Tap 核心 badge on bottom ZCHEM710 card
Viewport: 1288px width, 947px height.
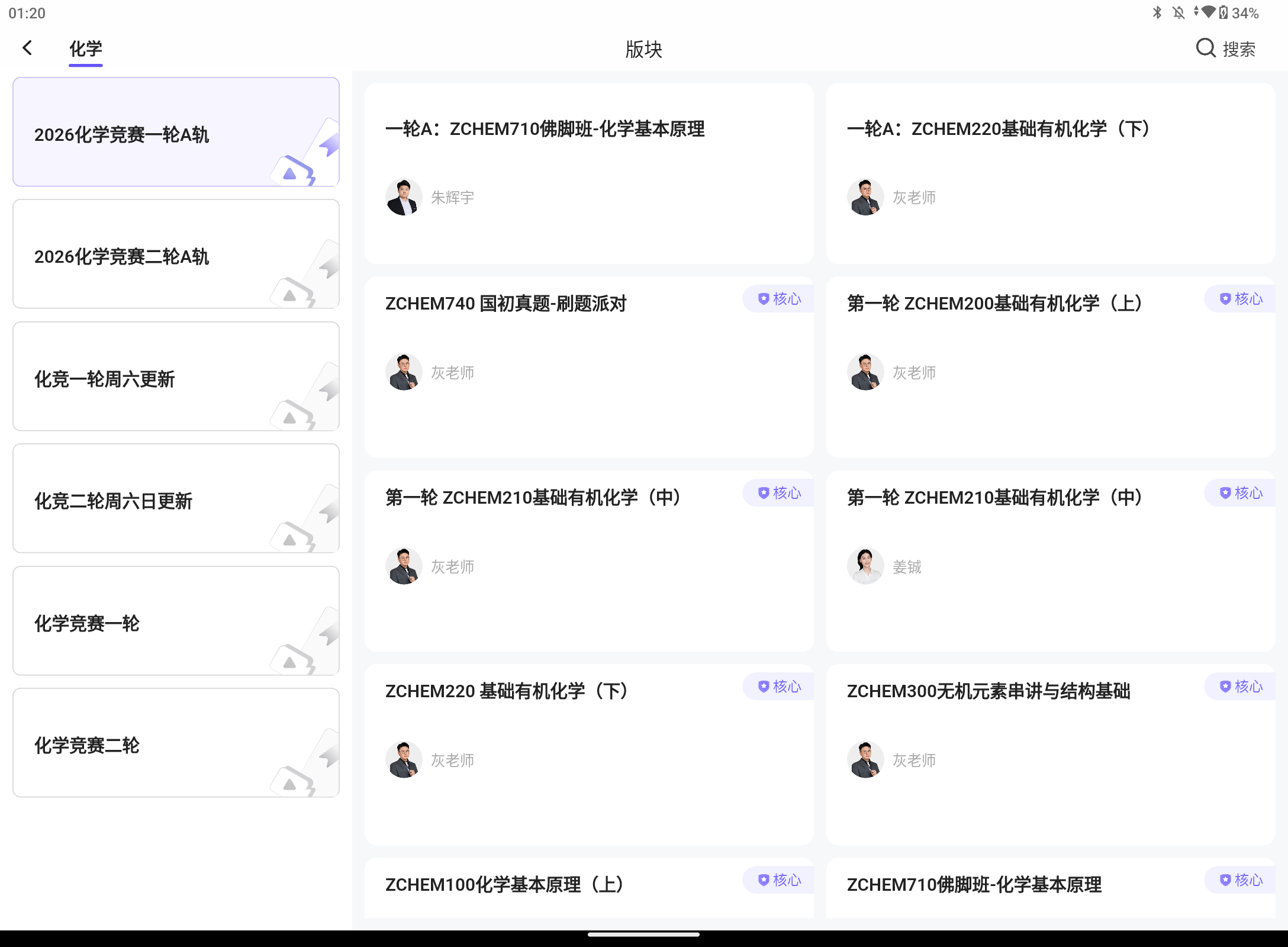click(x=1240, y=880)
